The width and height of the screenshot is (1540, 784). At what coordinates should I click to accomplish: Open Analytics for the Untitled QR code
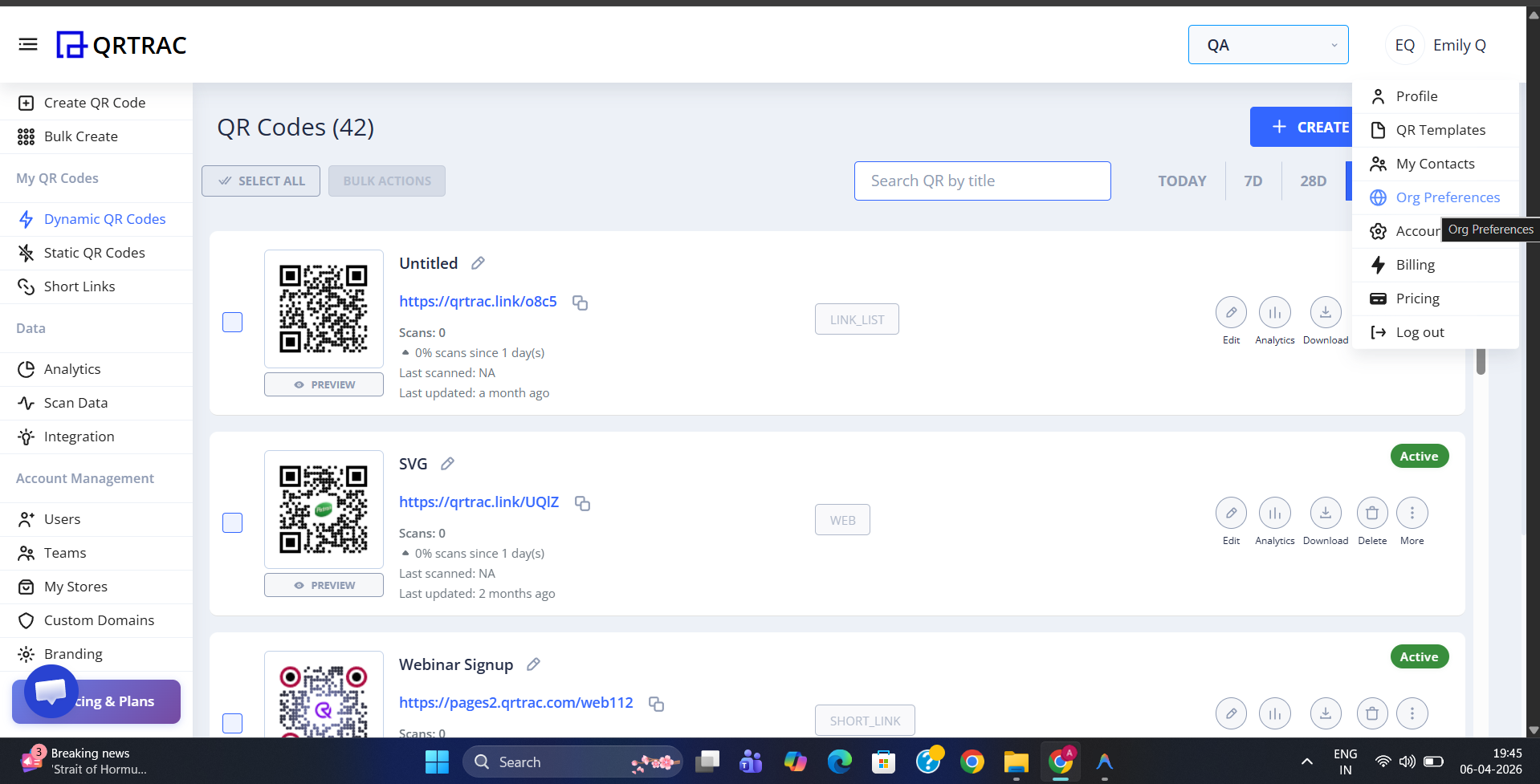pyautogui.click(x=1274, y=312)
